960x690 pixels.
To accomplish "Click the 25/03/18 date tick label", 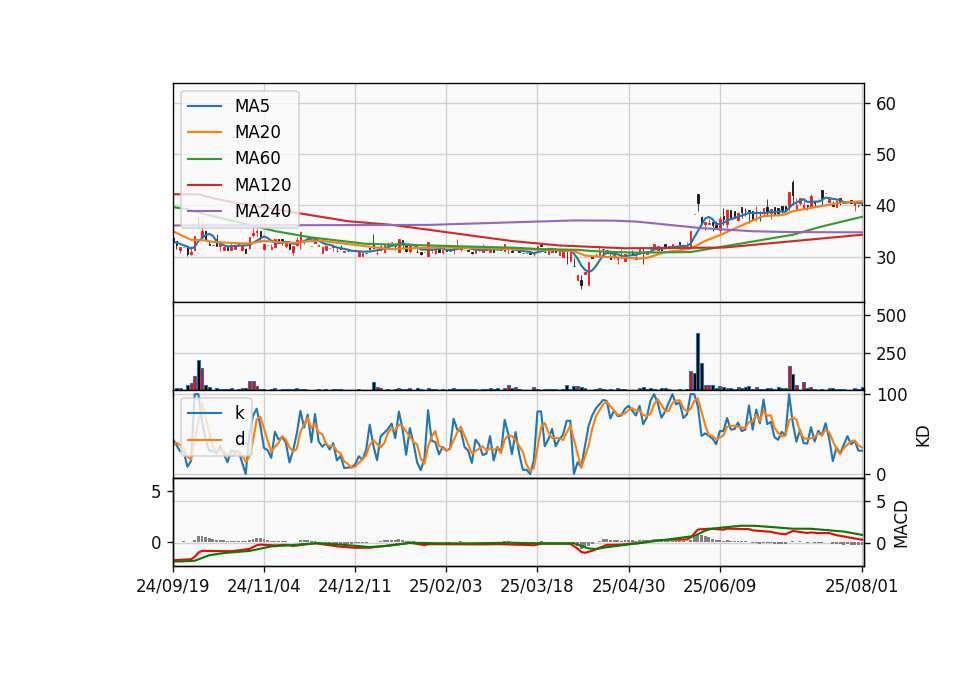I will pos(537,586).
